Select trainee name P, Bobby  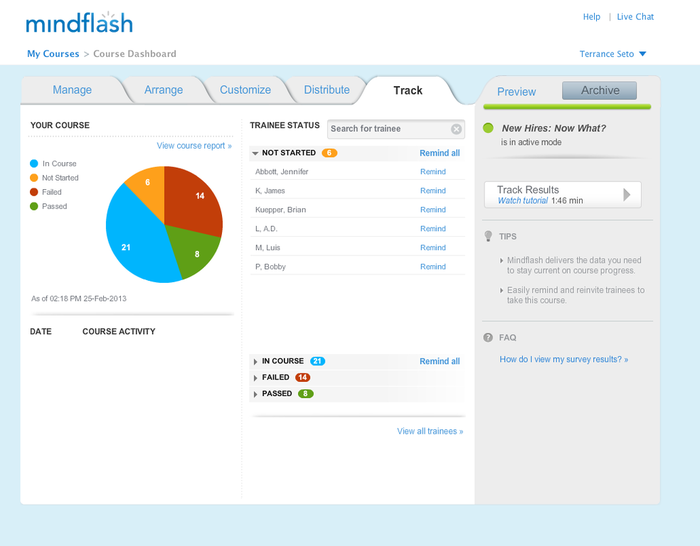pyautogui.click(x=270, y=267)
